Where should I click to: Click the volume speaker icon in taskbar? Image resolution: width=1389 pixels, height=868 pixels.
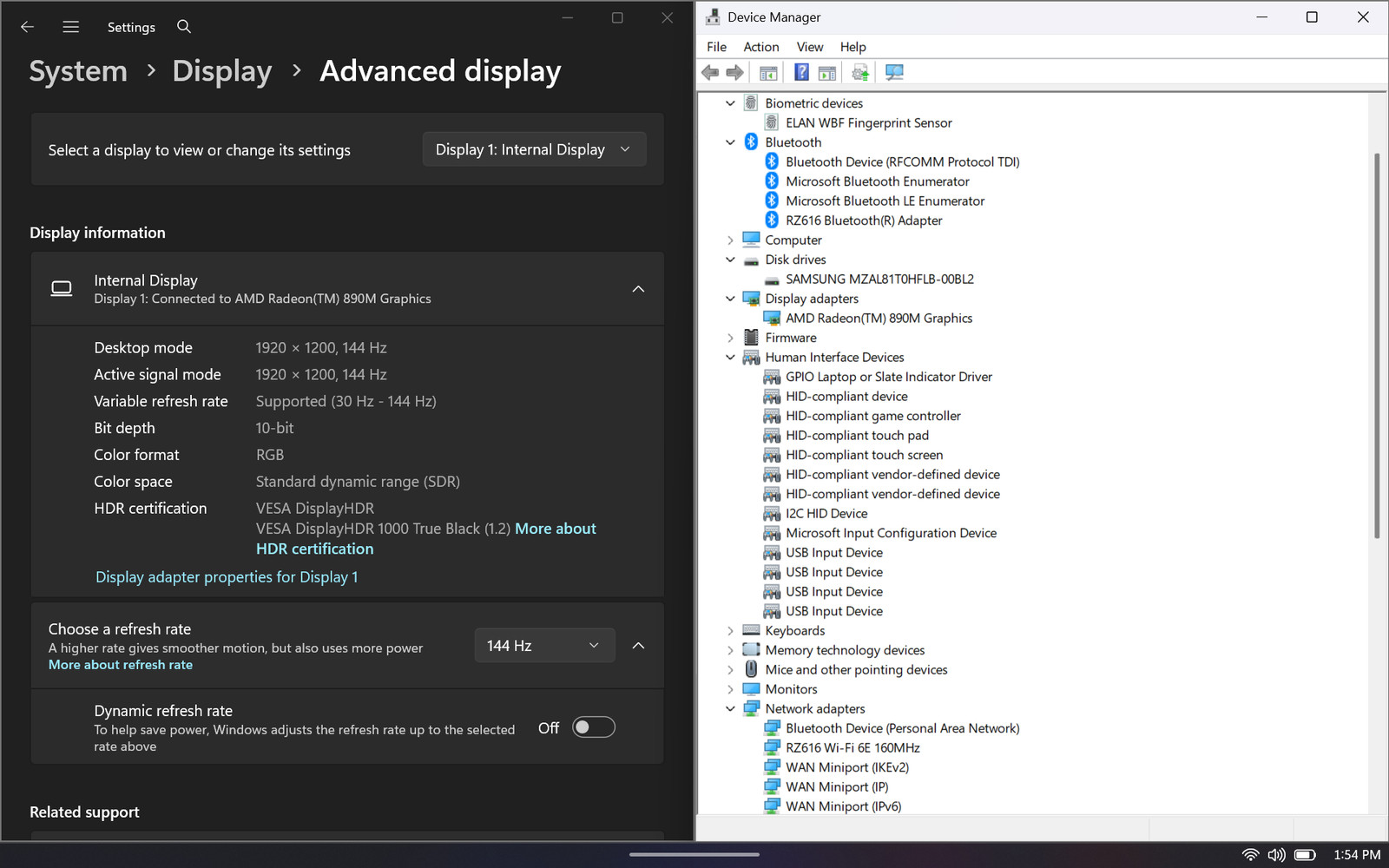click(1276, 855)
